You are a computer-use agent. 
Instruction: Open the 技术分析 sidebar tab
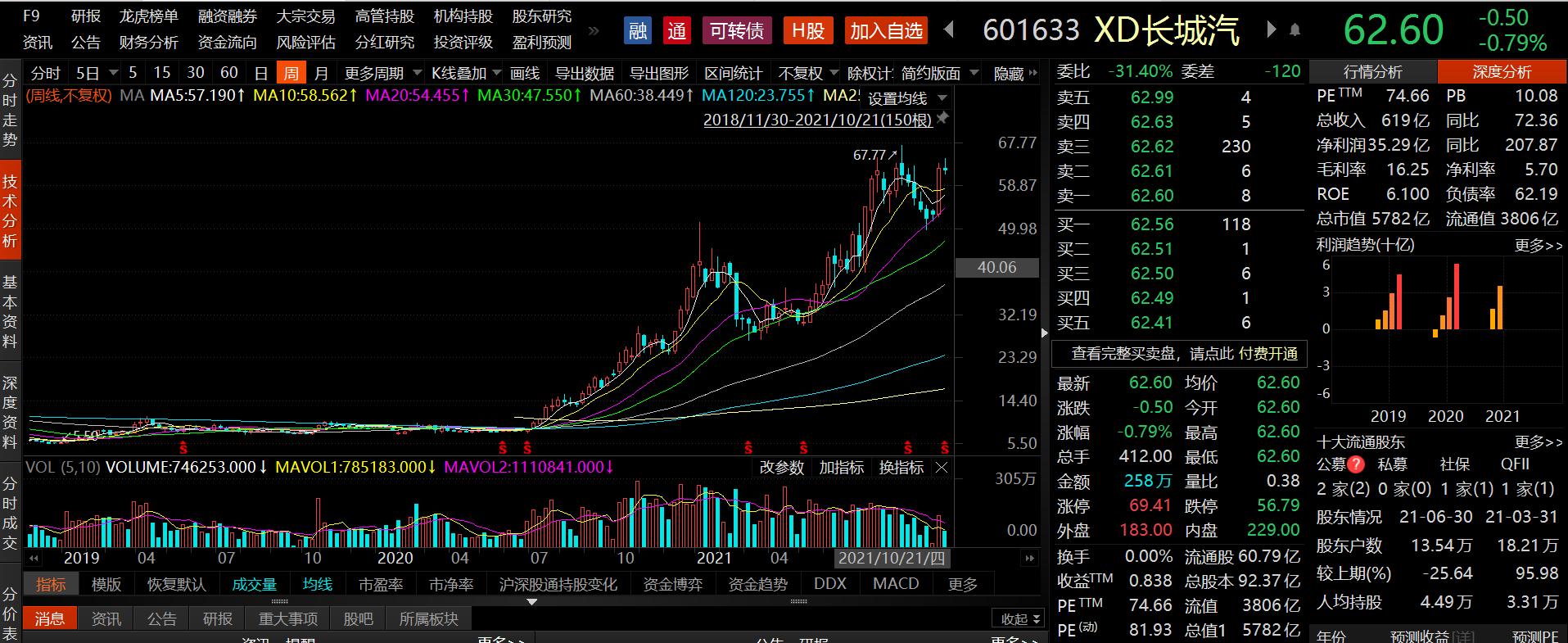[10, 211]
